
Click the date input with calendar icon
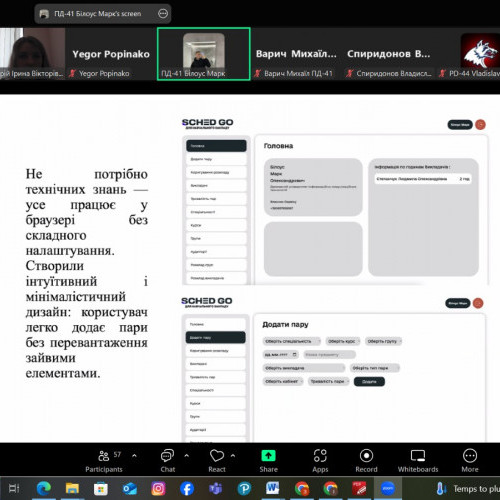281,355
